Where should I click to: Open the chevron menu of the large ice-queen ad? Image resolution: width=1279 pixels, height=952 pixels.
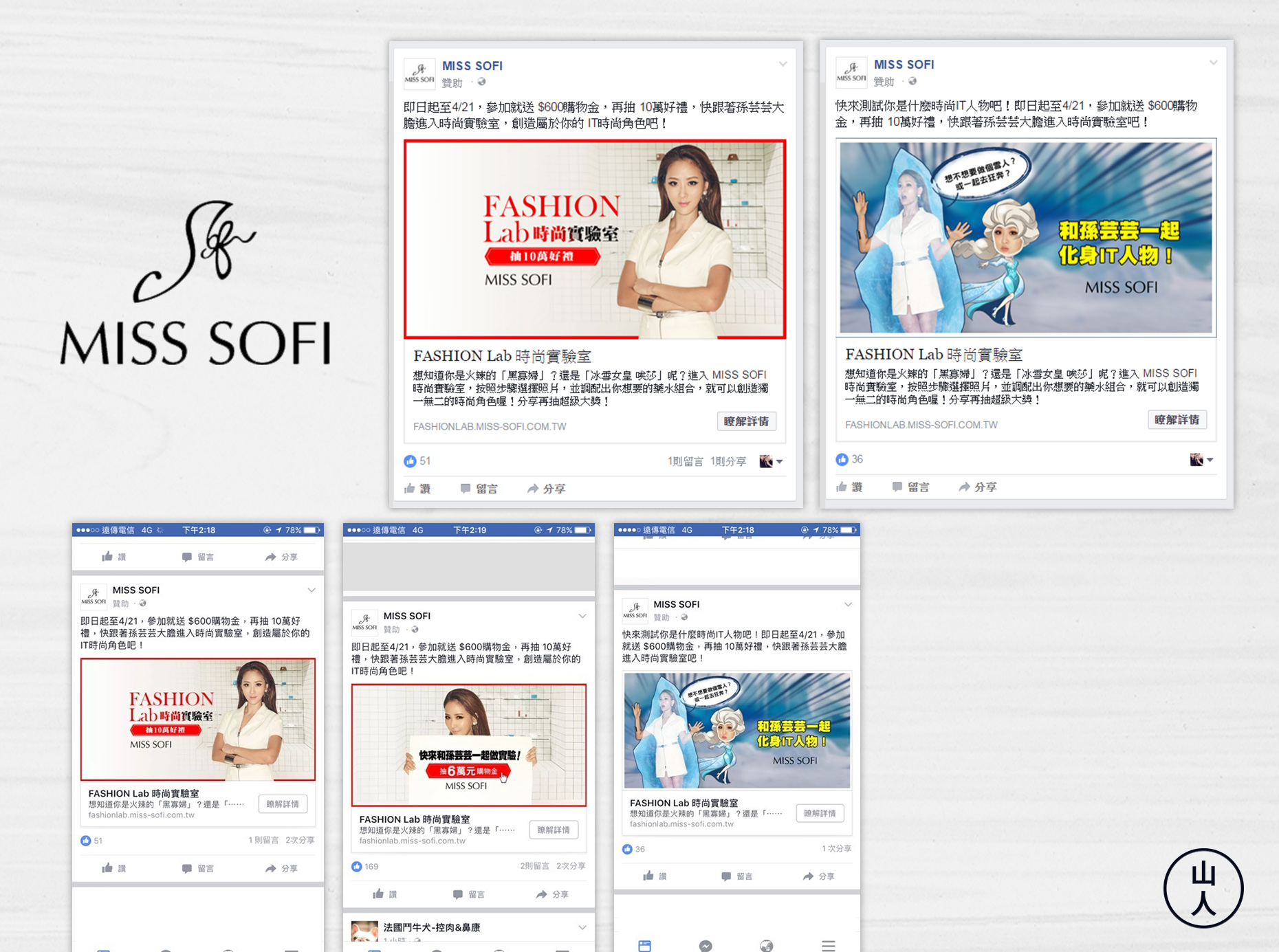[1214, 63]
